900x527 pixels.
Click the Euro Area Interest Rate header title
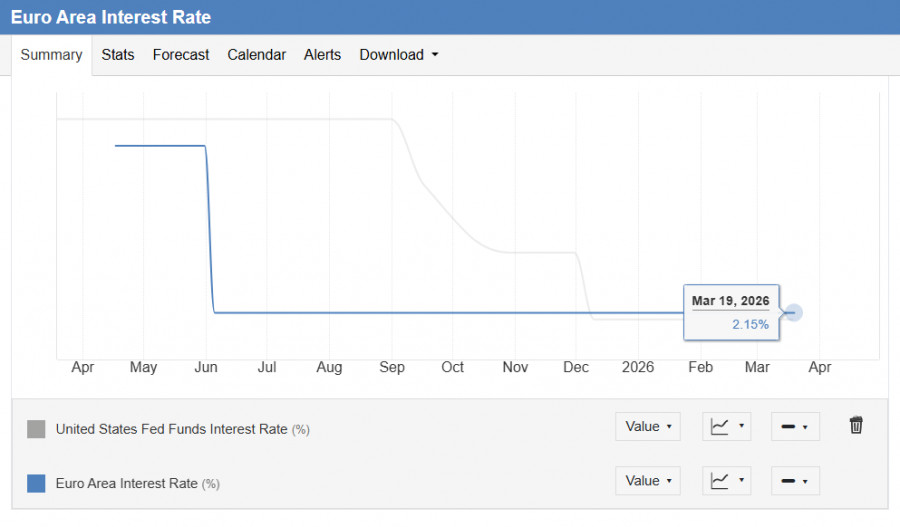(x=111, y=18)
